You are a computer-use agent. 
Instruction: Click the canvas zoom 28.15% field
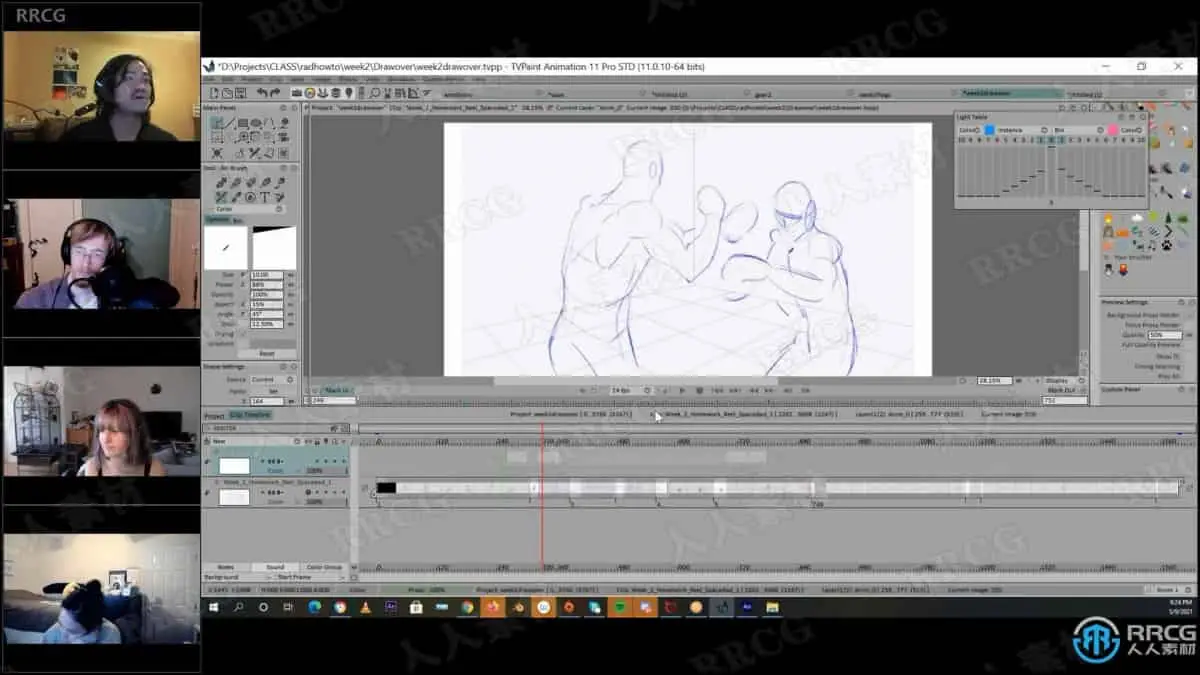(x=993, y=381)
